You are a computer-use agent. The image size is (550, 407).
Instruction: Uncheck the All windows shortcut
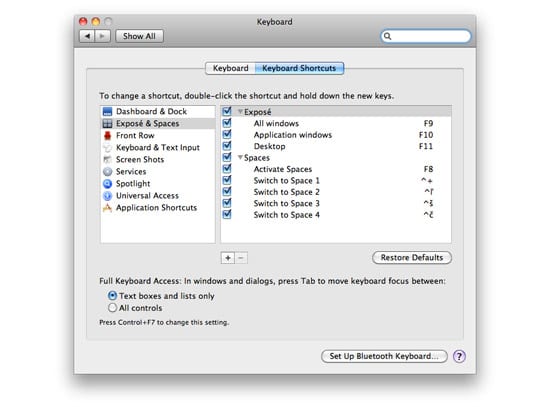227,123
